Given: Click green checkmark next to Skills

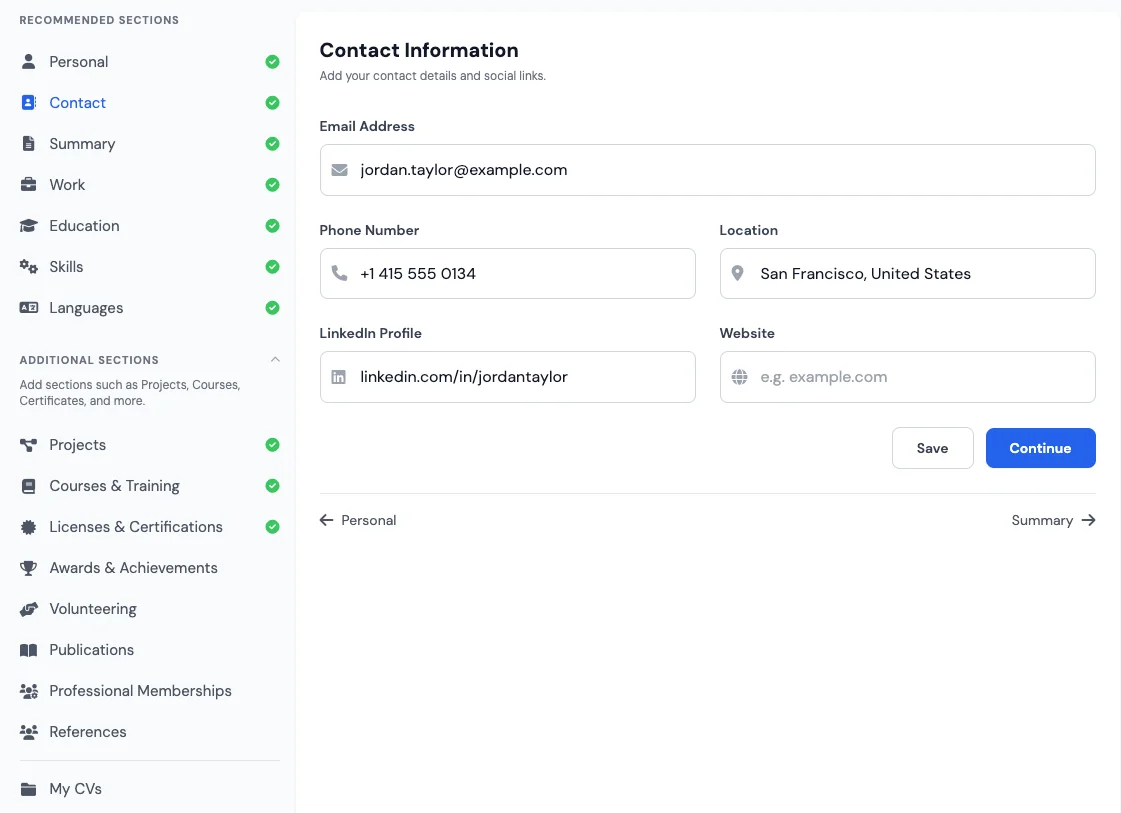Looking at the screenshot, I should (272, 267).
